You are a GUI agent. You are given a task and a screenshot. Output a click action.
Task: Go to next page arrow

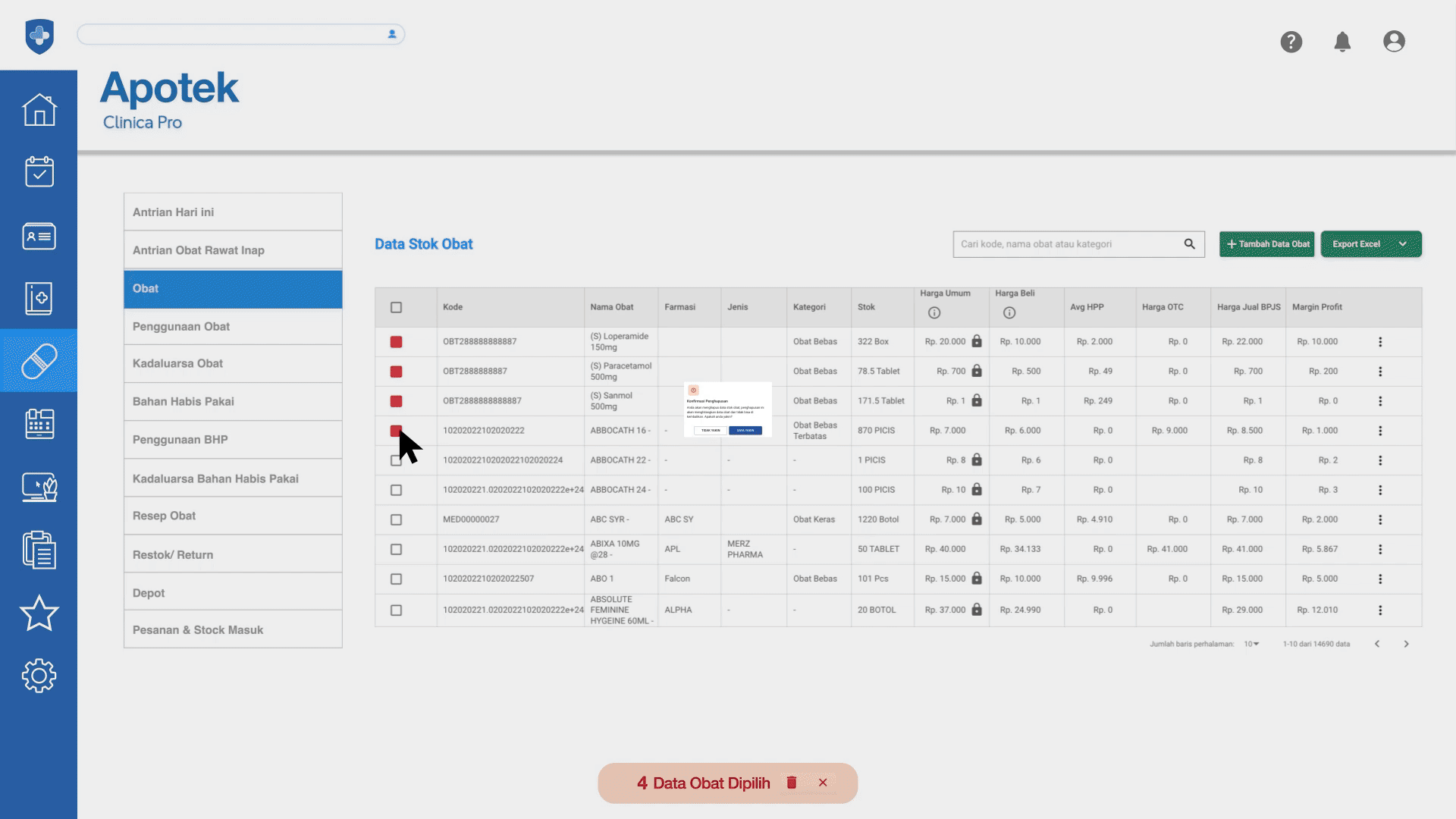[x=1406, y=644]
